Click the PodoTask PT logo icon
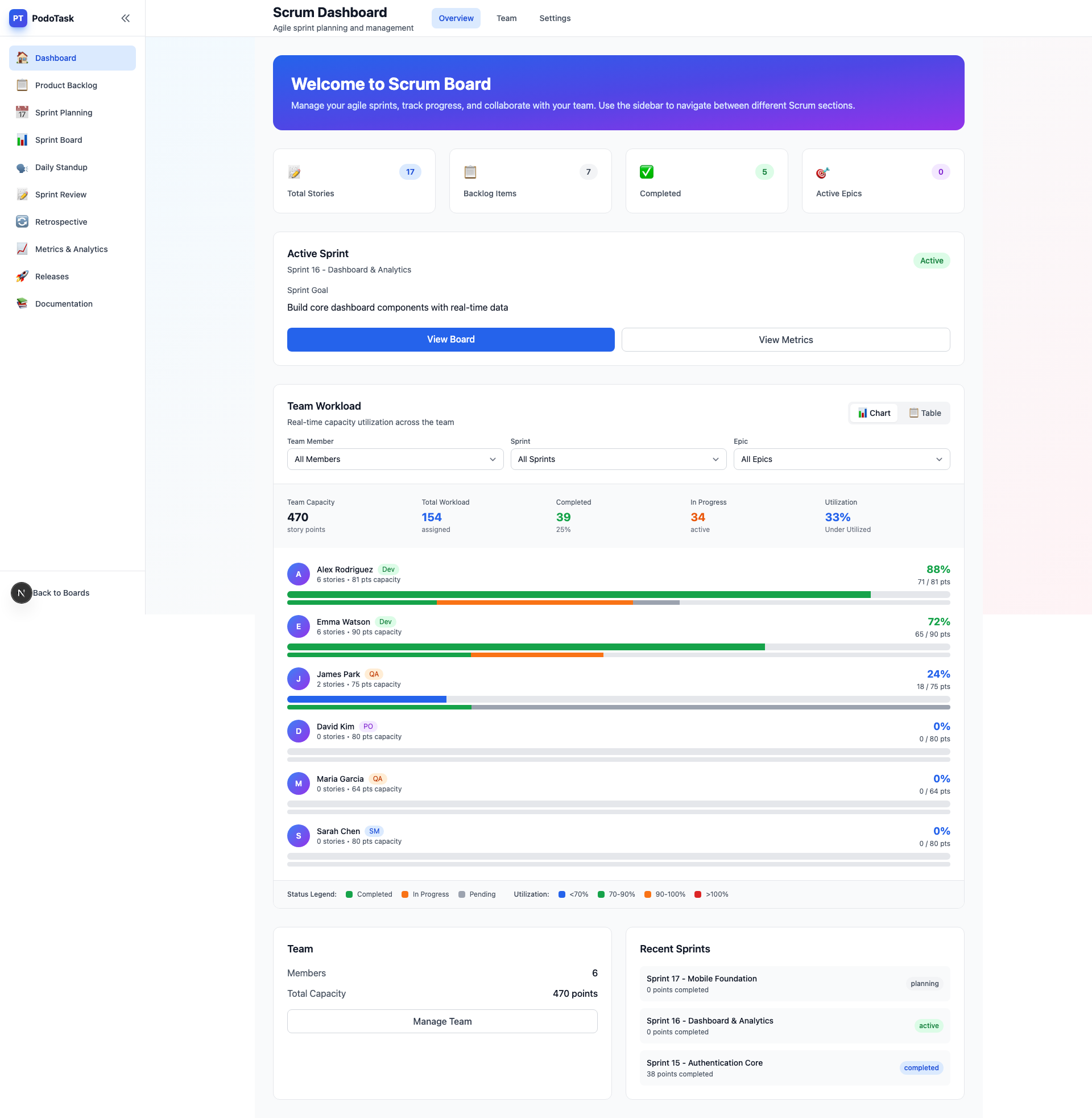This screenshot has width=1092, height=1118. 18,18
